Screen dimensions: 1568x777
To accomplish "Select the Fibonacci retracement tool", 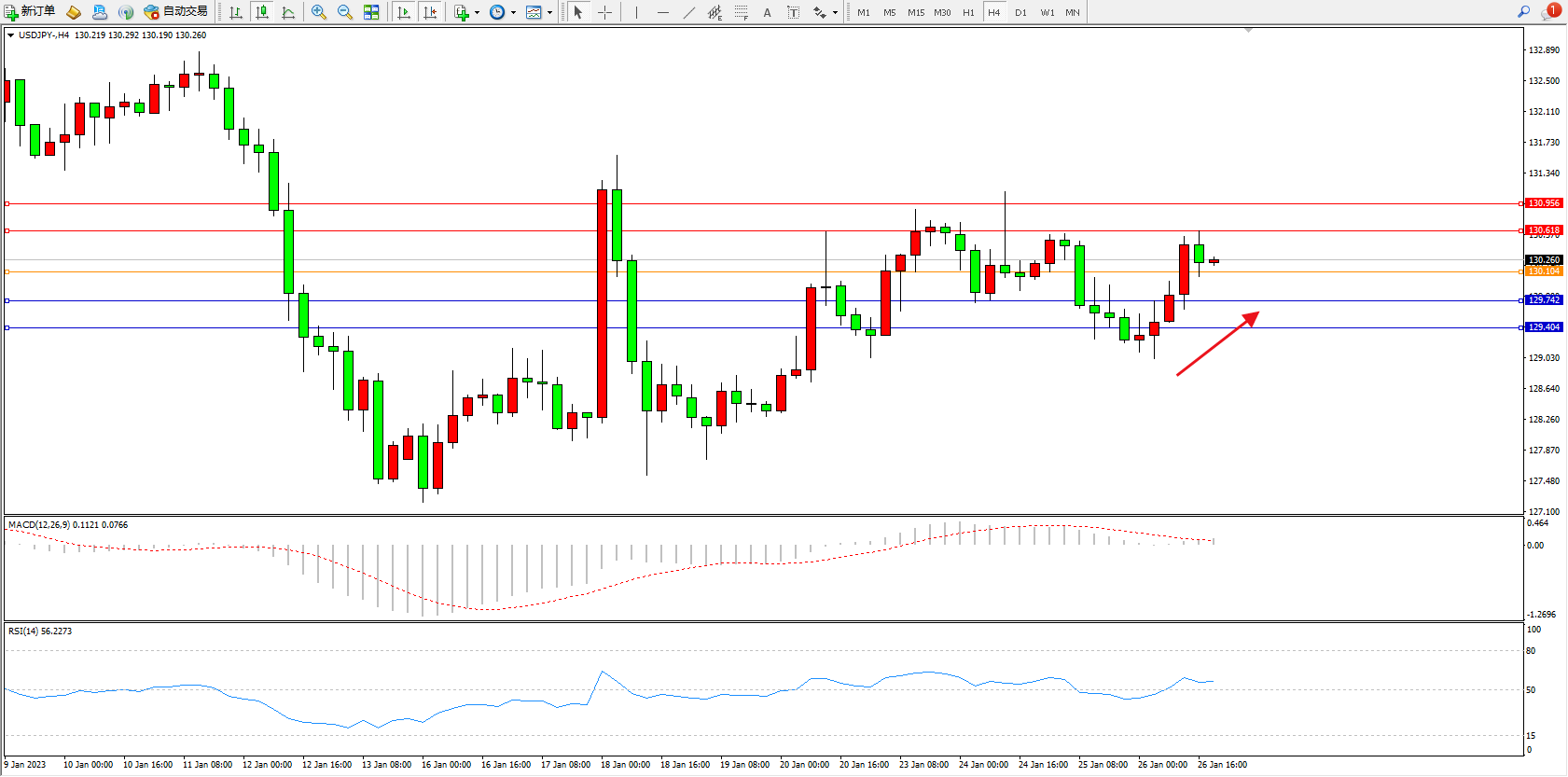I will 741,12.
